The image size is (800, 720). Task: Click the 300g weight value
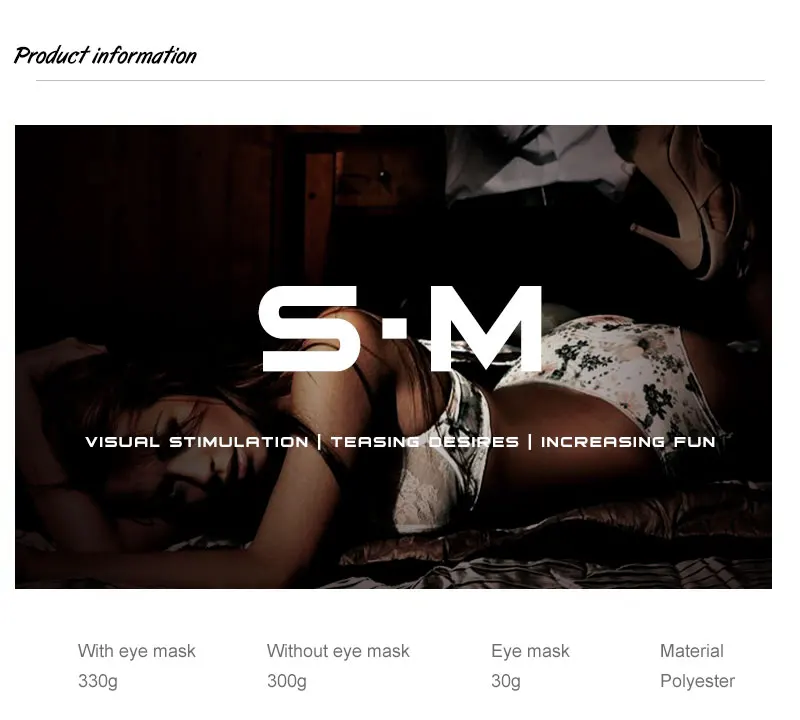(x=287, y=681)
